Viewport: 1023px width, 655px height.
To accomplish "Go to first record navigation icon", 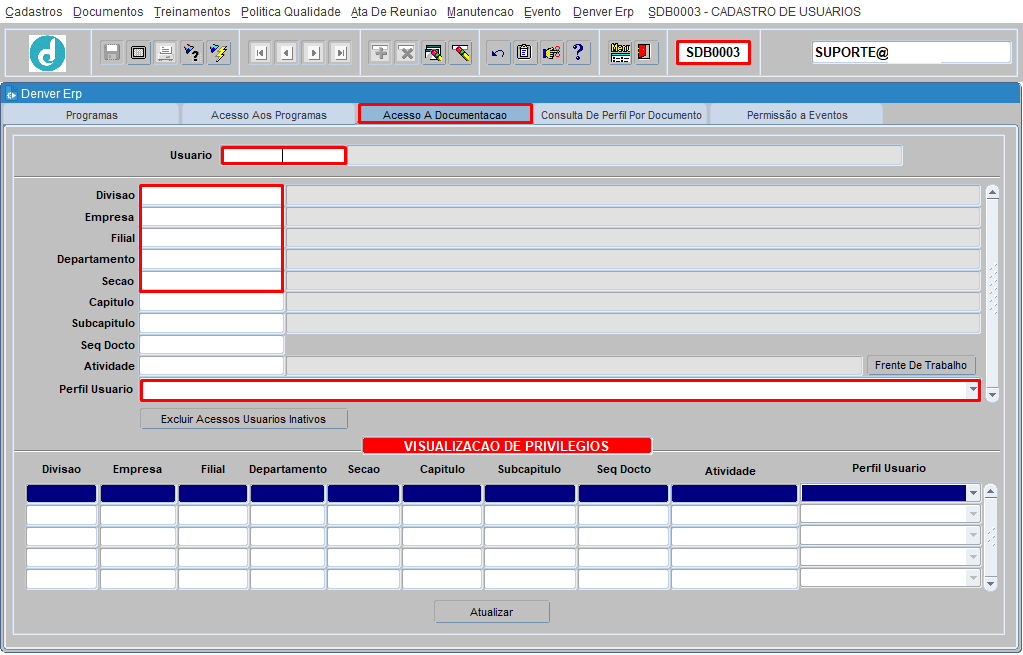I will [260, 52].
